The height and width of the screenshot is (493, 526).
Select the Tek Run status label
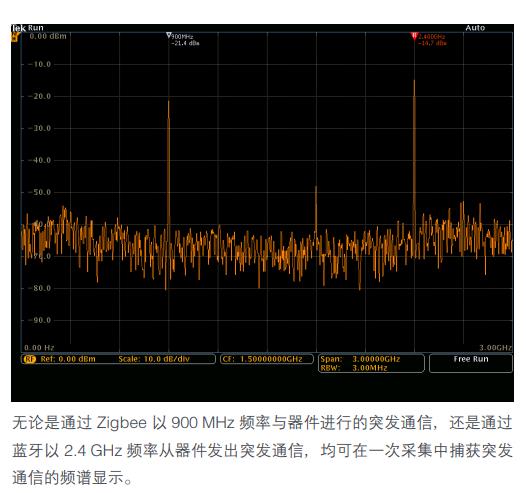pyautogui.click(x=28, y=28)
